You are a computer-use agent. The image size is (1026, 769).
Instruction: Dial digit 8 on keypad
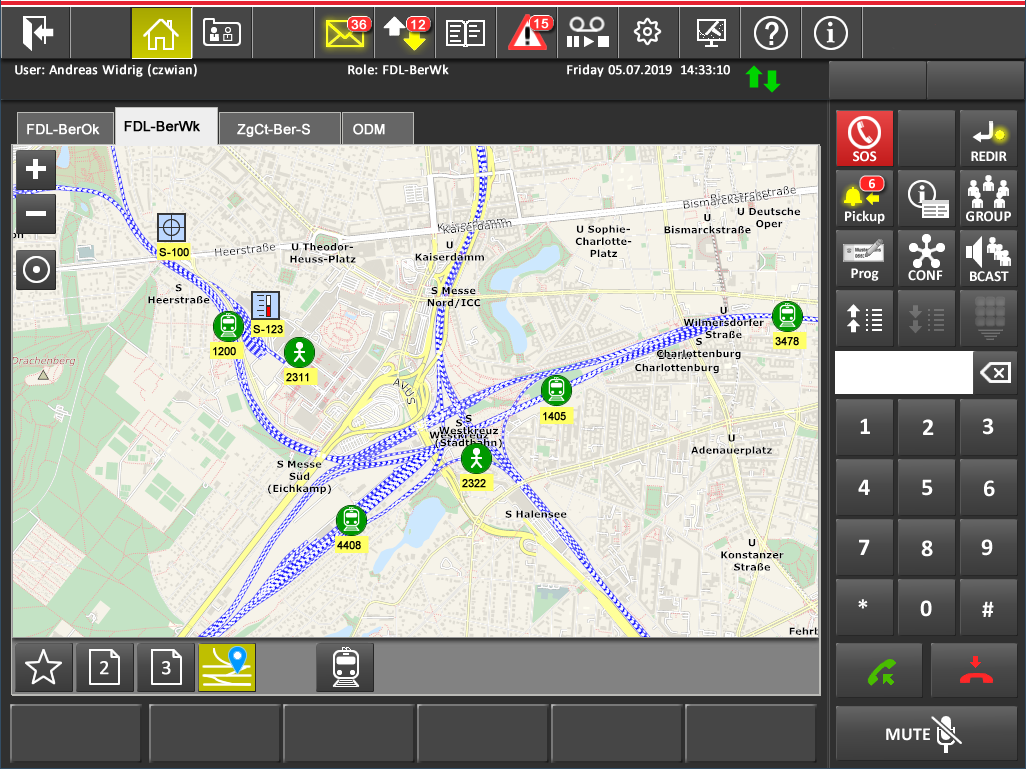point(927,548)
